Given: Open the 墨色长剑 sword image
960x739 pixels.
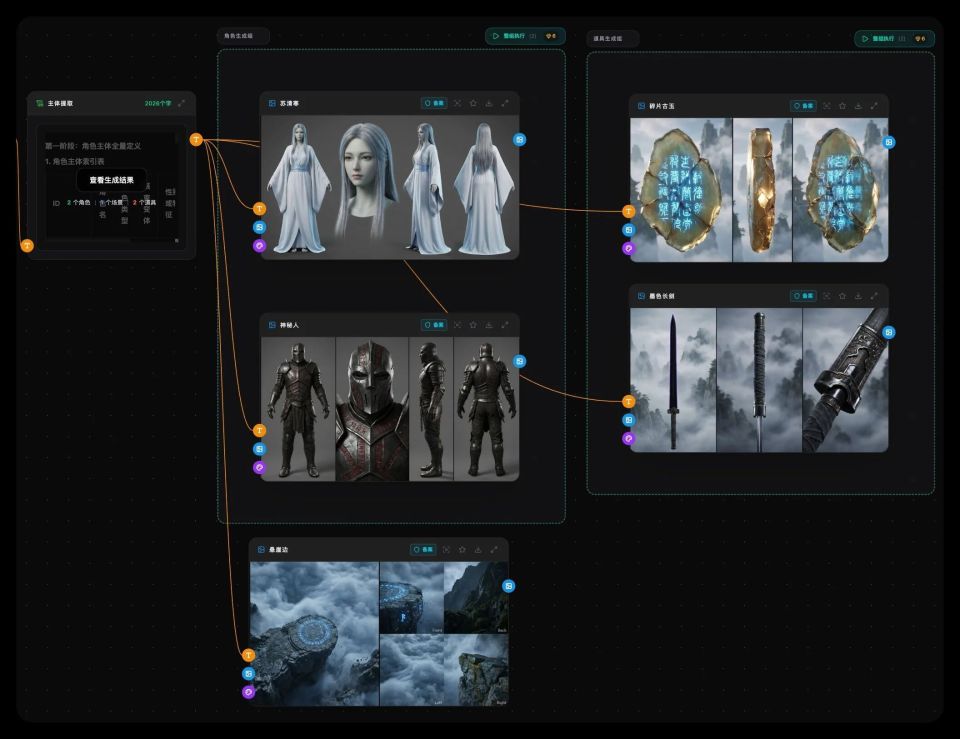Looking at the screenshot, I should pos(759,380).
